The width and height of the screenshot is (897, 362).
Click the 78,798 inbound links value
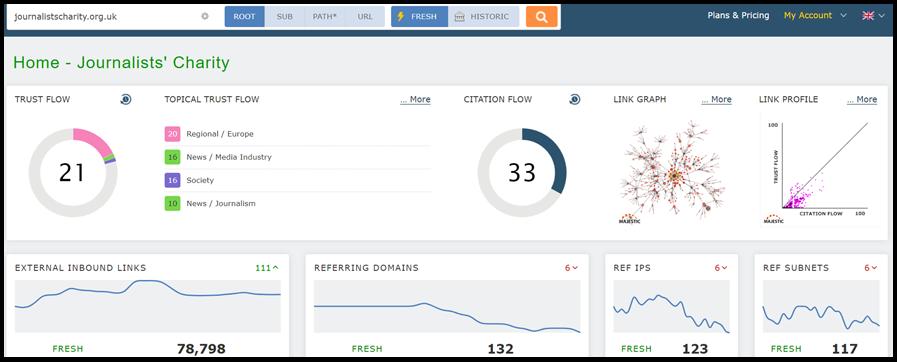pos(201,349)
